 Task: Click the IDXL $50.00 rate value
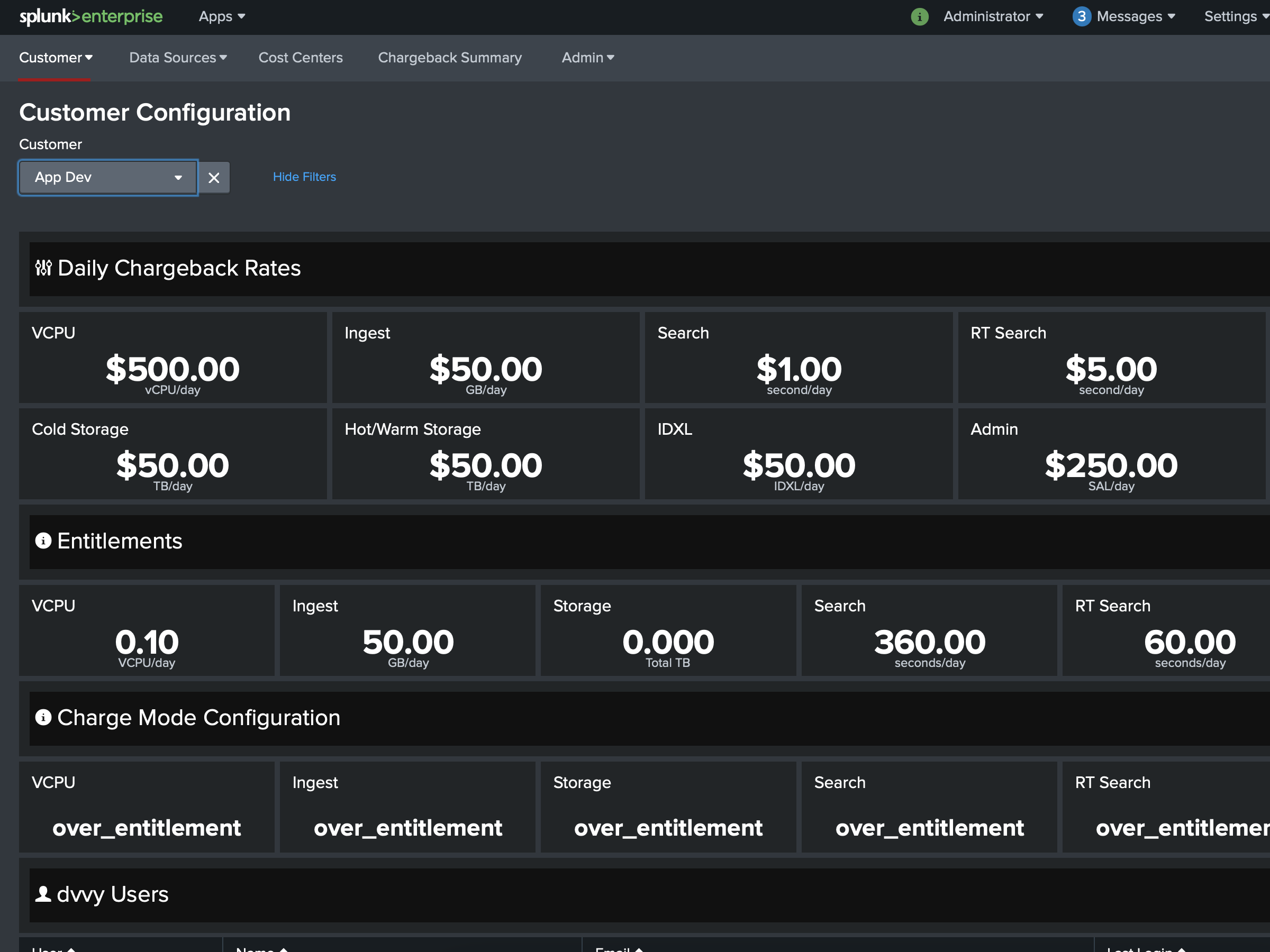tap(799, 466)
